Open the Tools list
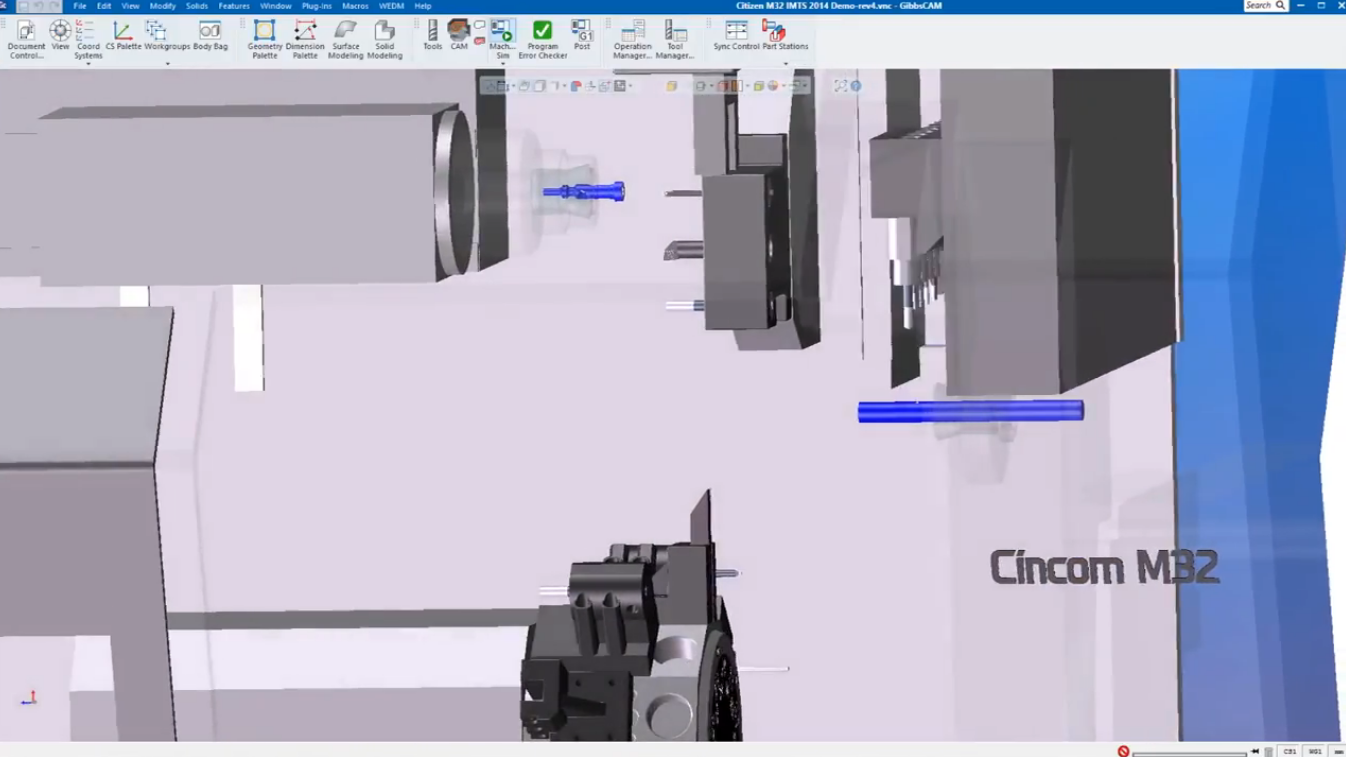This screenshot has height=757, width=1346. [x=432, y=35]
